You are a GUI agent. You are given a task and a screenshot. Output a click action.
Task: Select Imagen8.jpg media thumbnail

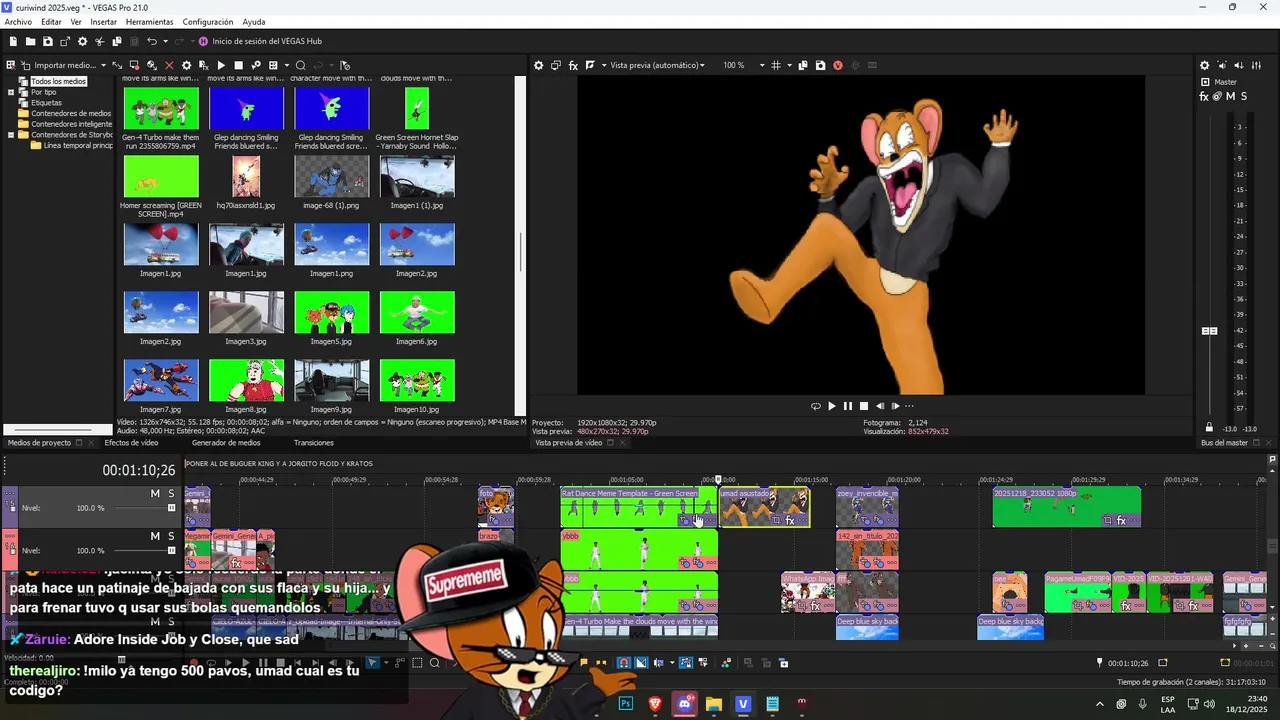[246, 380]
